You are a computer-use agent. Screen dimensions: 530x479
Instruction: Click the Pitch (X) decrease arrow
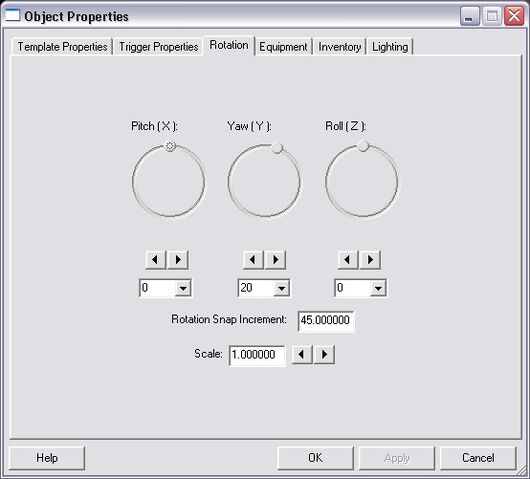pyautogui.click(x=155, y=260)
